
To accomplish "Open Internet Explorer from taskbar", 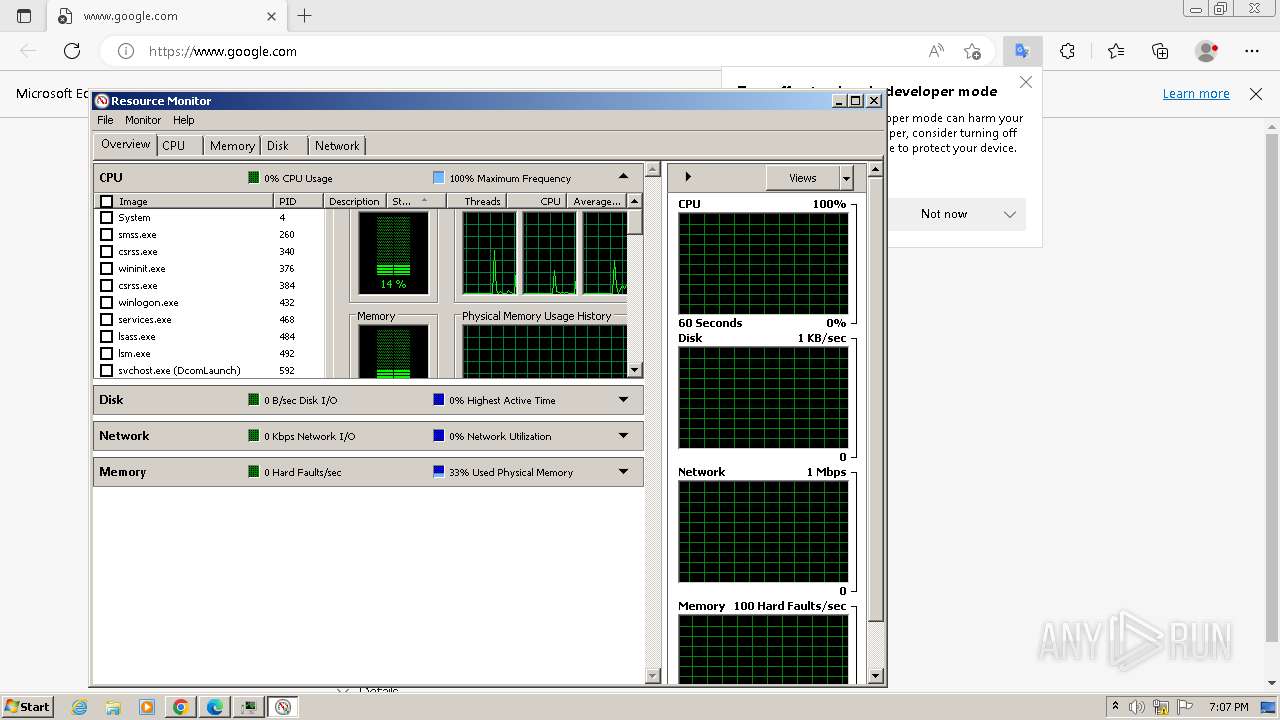I will coord(80,707).
